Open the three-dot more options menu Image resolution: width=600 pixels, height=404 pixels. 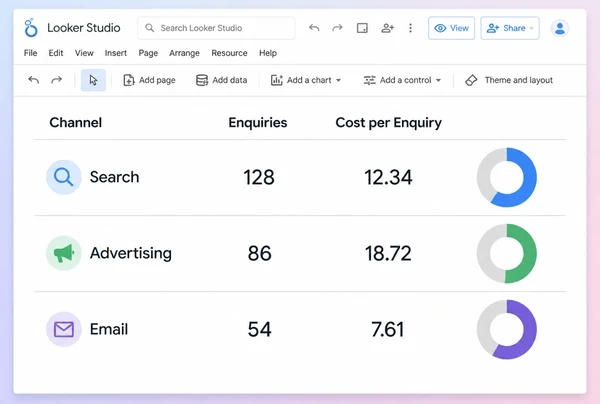tap(410, 28)
